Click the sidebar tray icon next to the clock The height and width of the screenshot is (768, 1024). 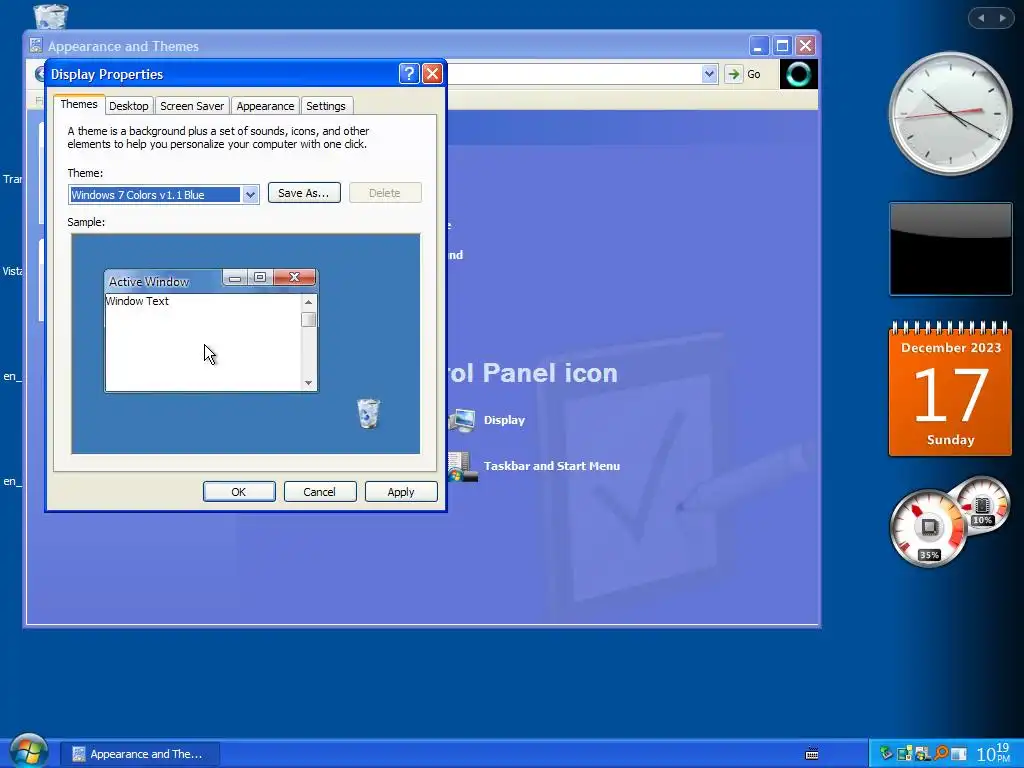(958, 754)
